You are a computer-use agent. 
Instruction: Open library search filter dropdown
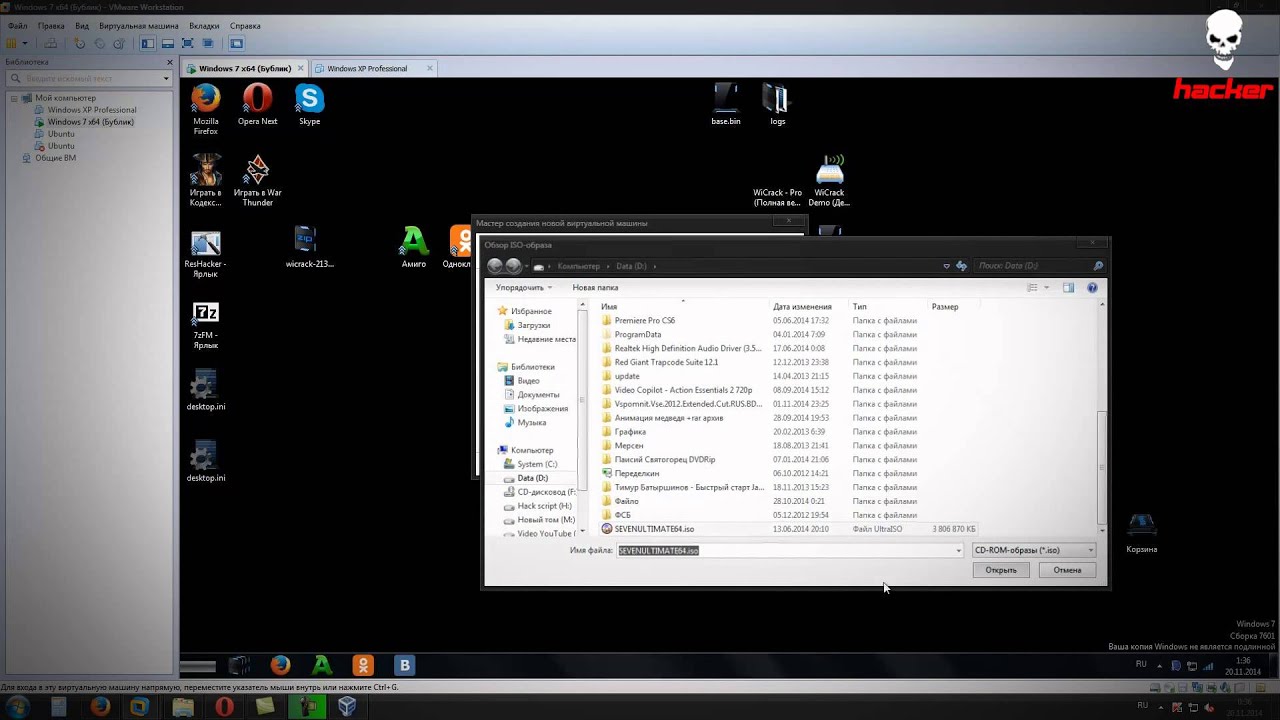pos(166,78)
